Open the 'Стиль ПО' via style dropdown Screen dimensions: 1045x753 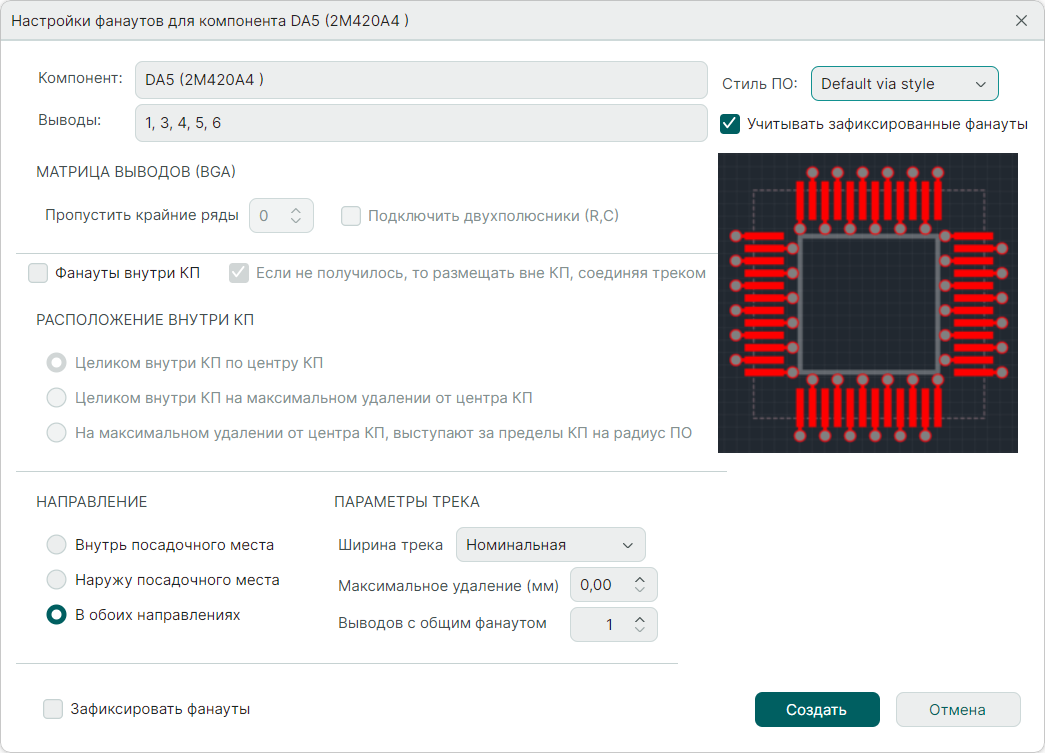[x=904, y=84]
